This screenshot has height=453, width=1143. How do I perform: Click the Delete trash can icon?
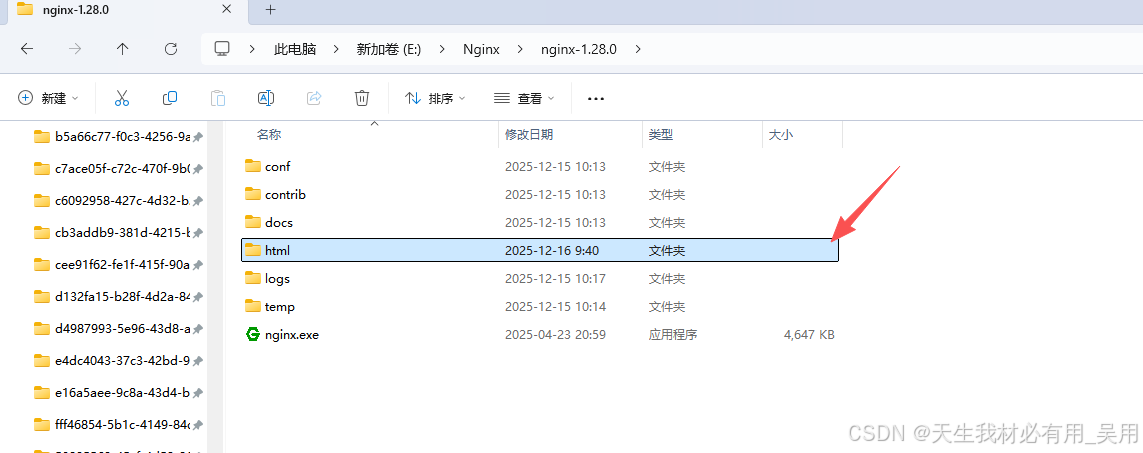tap(362, 98)
